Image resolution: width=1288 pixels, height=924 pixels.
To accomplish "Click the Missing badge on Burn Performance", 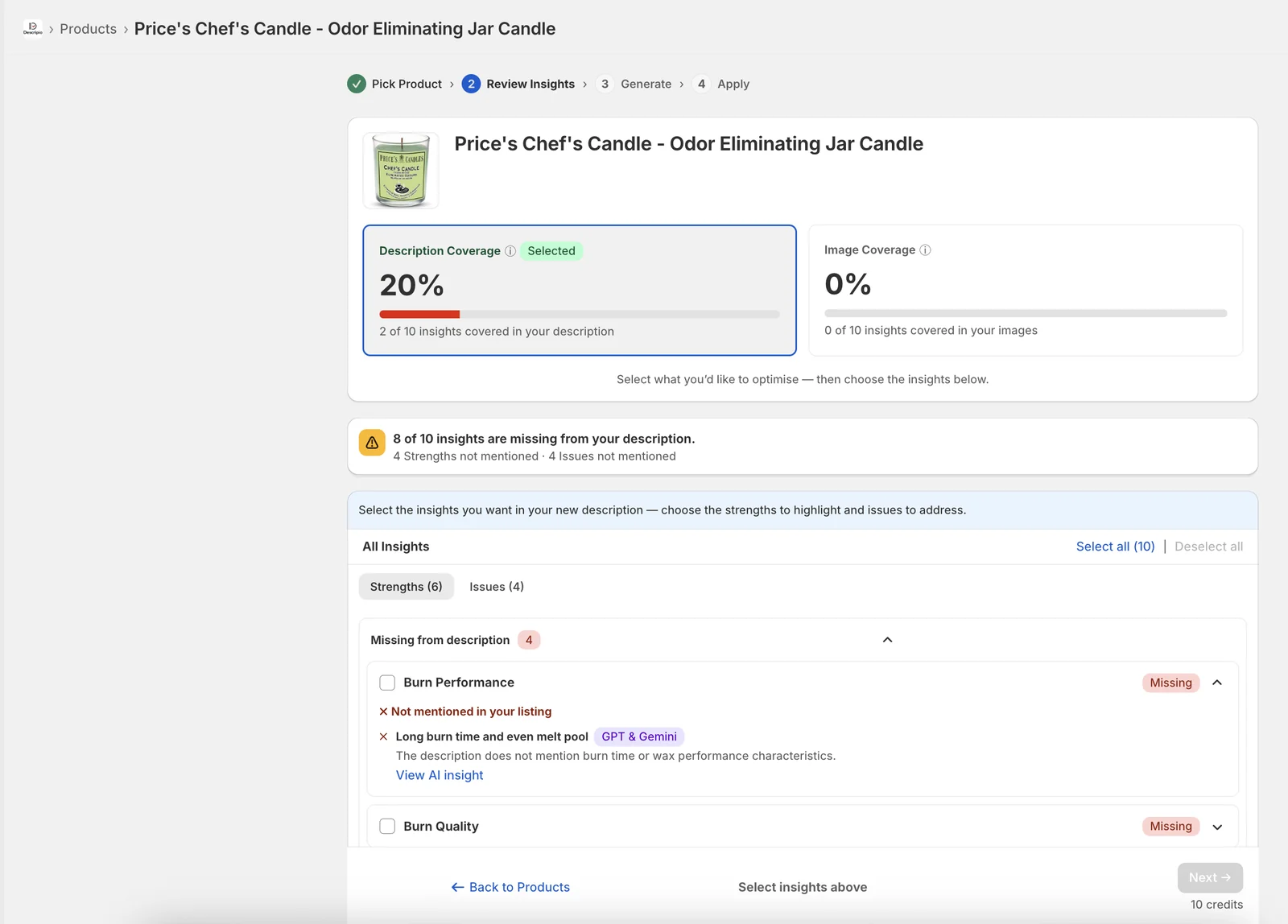I will 1170,683.
